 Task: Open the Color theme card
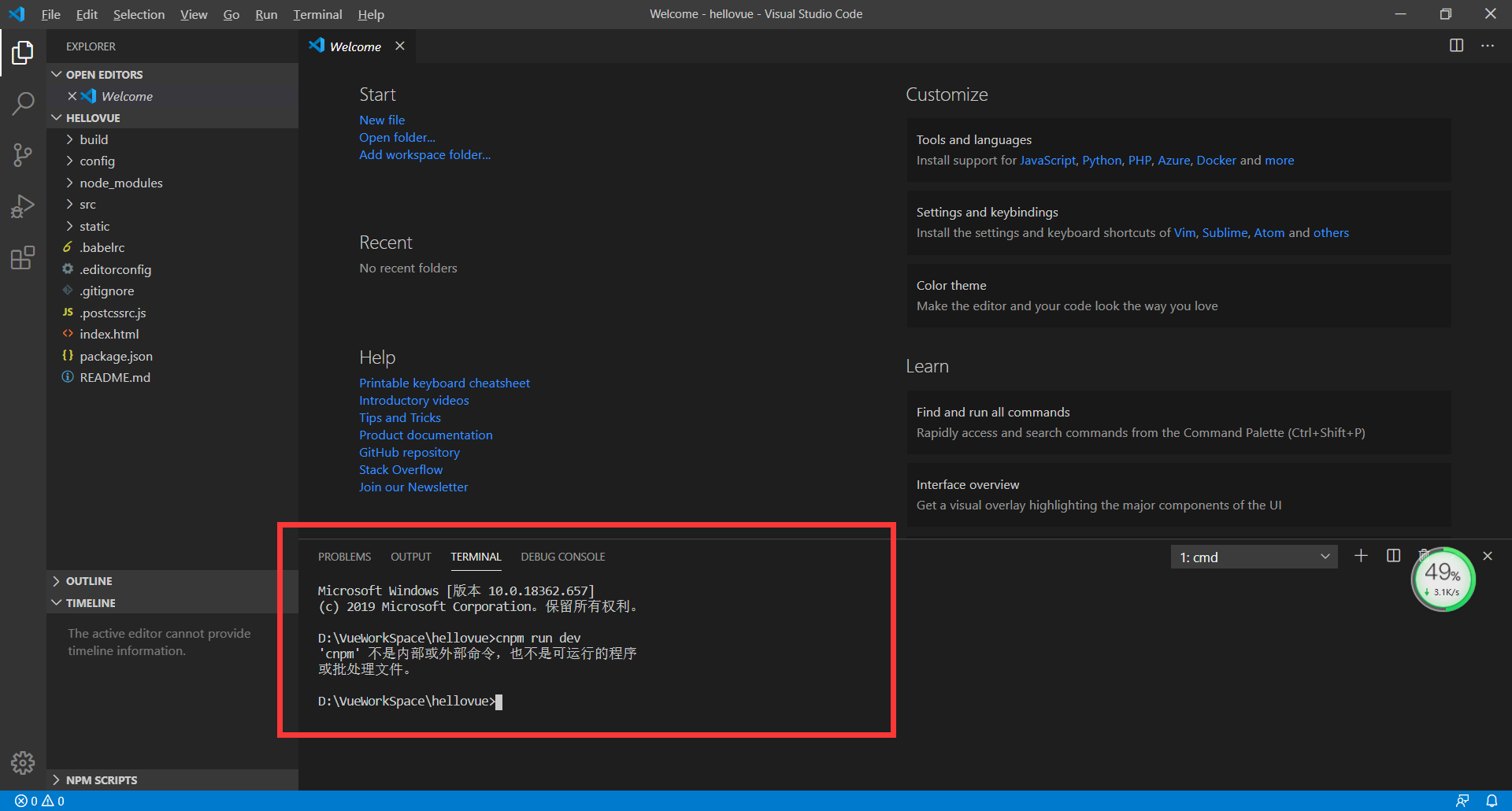point(1179,295)
